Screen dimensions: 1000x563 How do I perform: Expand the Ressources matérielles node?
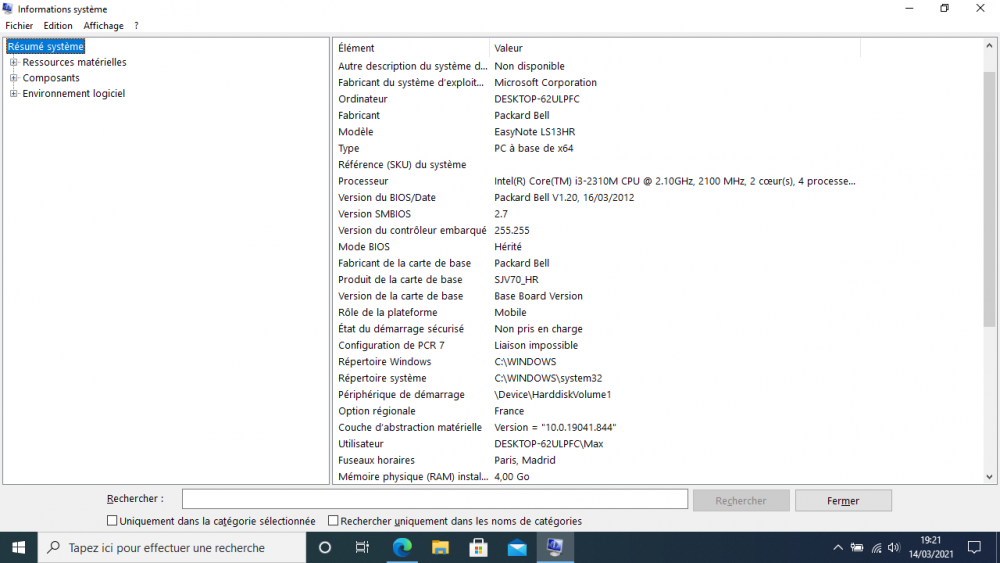(x=13, y=62)
